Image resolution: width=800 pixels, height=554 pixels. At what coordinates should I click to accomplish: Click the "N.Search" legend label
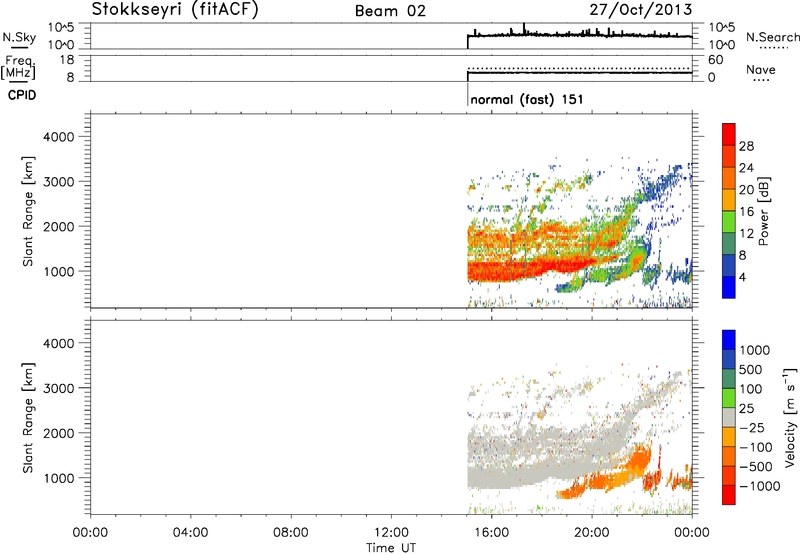pos(772,37)
